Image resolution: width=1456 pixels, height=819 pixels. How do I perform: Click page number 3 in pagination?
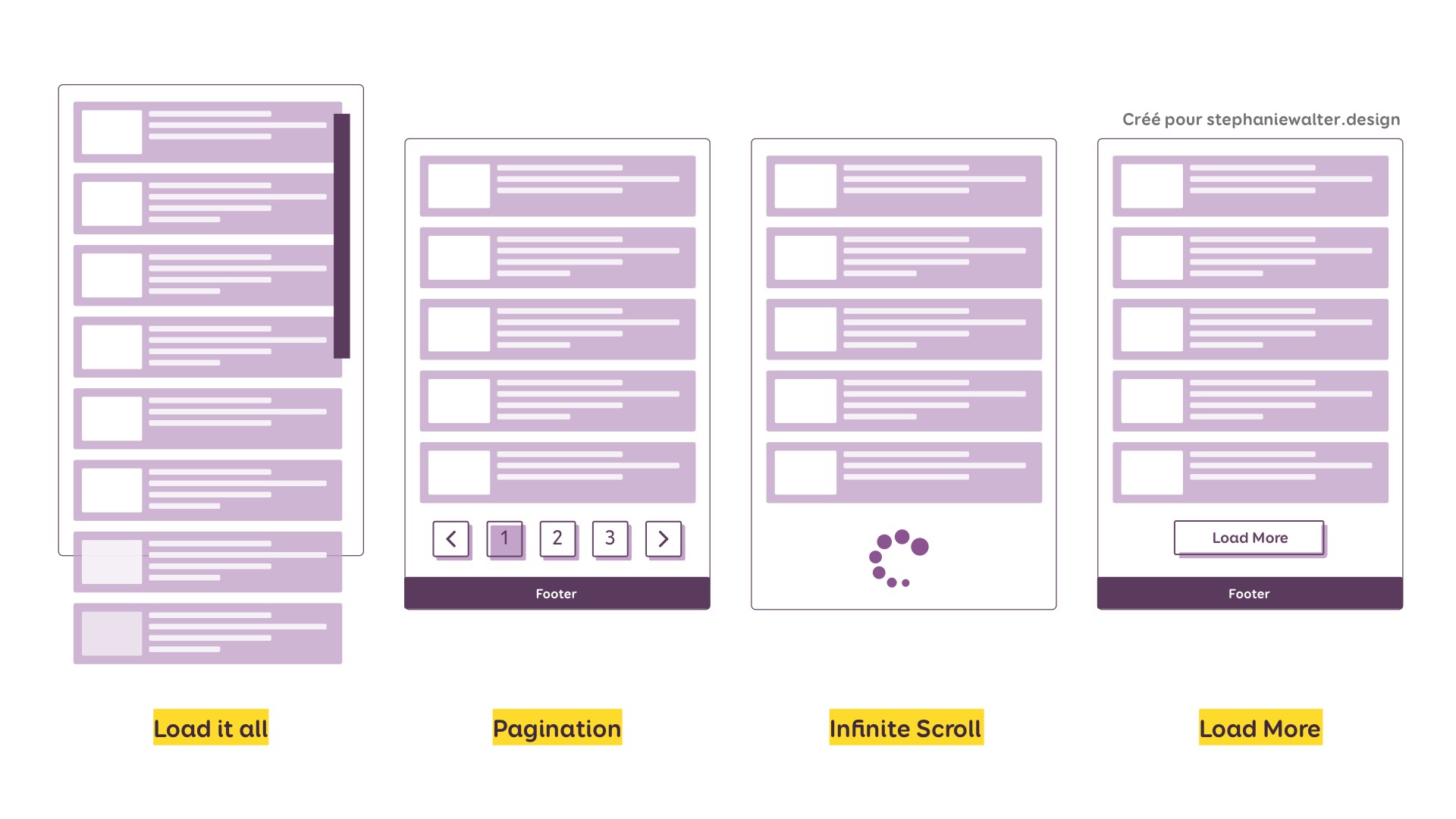pos(610,537)
